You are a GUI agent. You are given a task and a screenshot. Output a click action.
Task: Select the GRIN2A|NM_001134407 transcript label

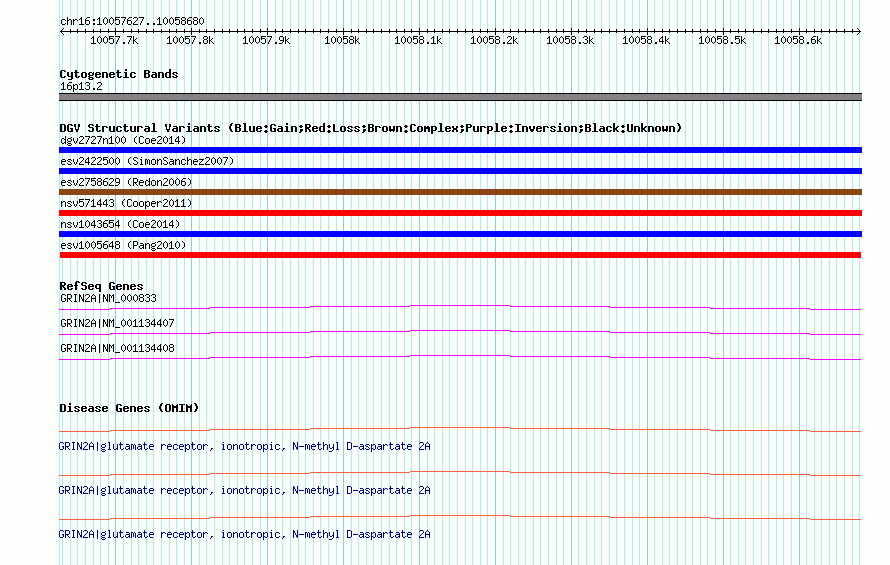(117, 323)
